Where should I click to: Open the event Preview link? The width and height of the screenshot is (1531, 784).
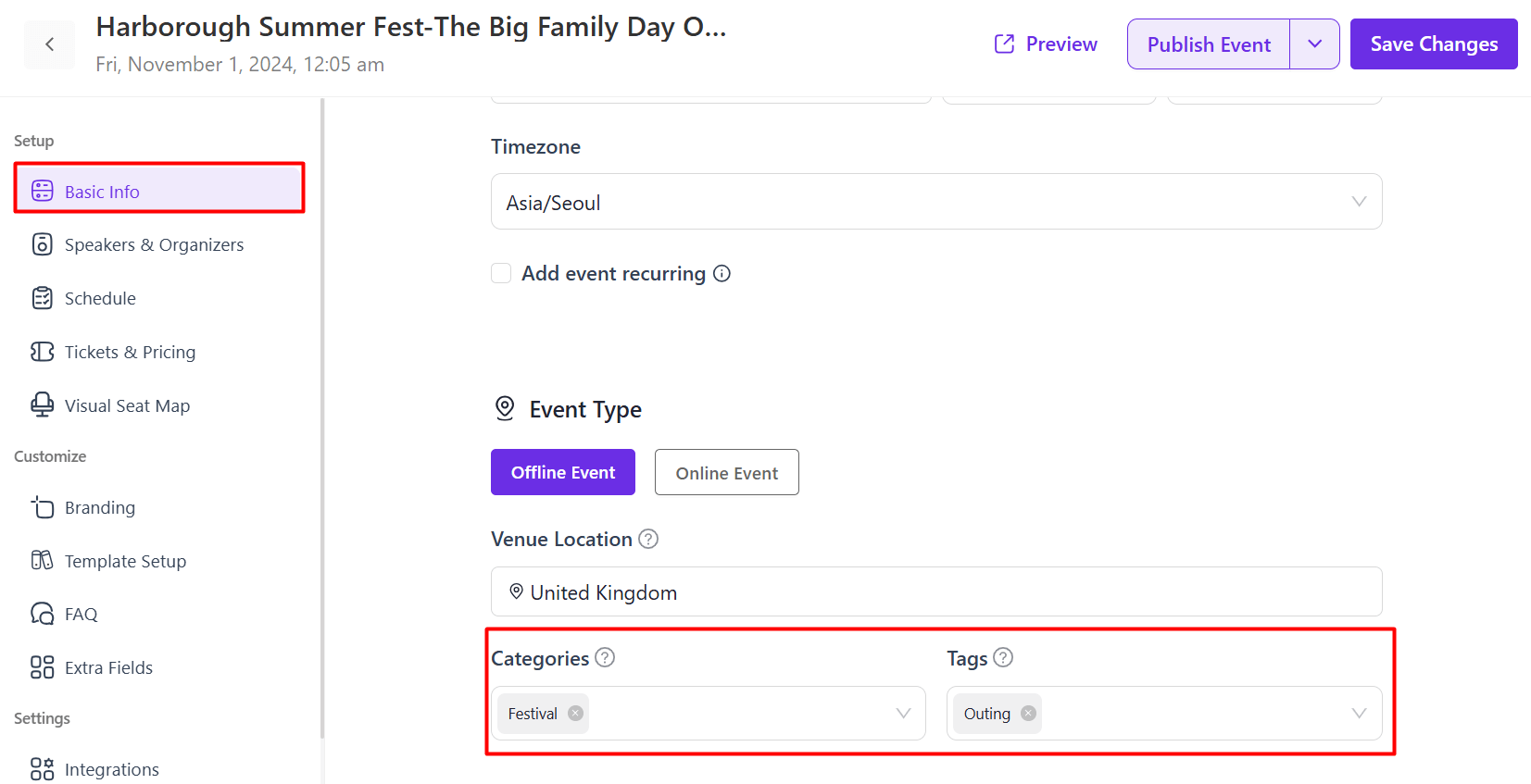(1046, 44)
